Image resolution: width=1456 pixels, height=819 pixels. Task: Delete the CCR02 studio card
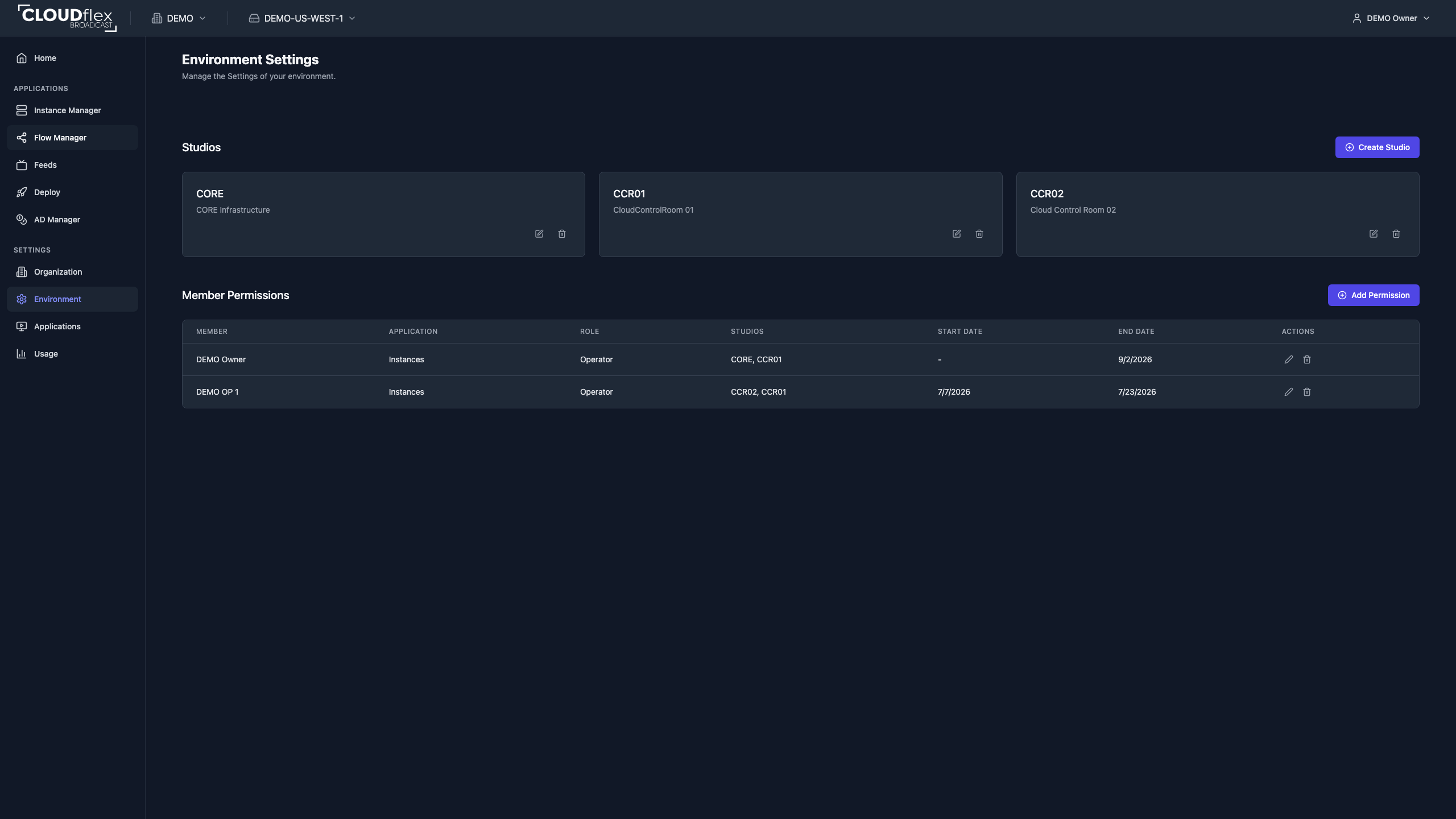[x=1396, y=234]
